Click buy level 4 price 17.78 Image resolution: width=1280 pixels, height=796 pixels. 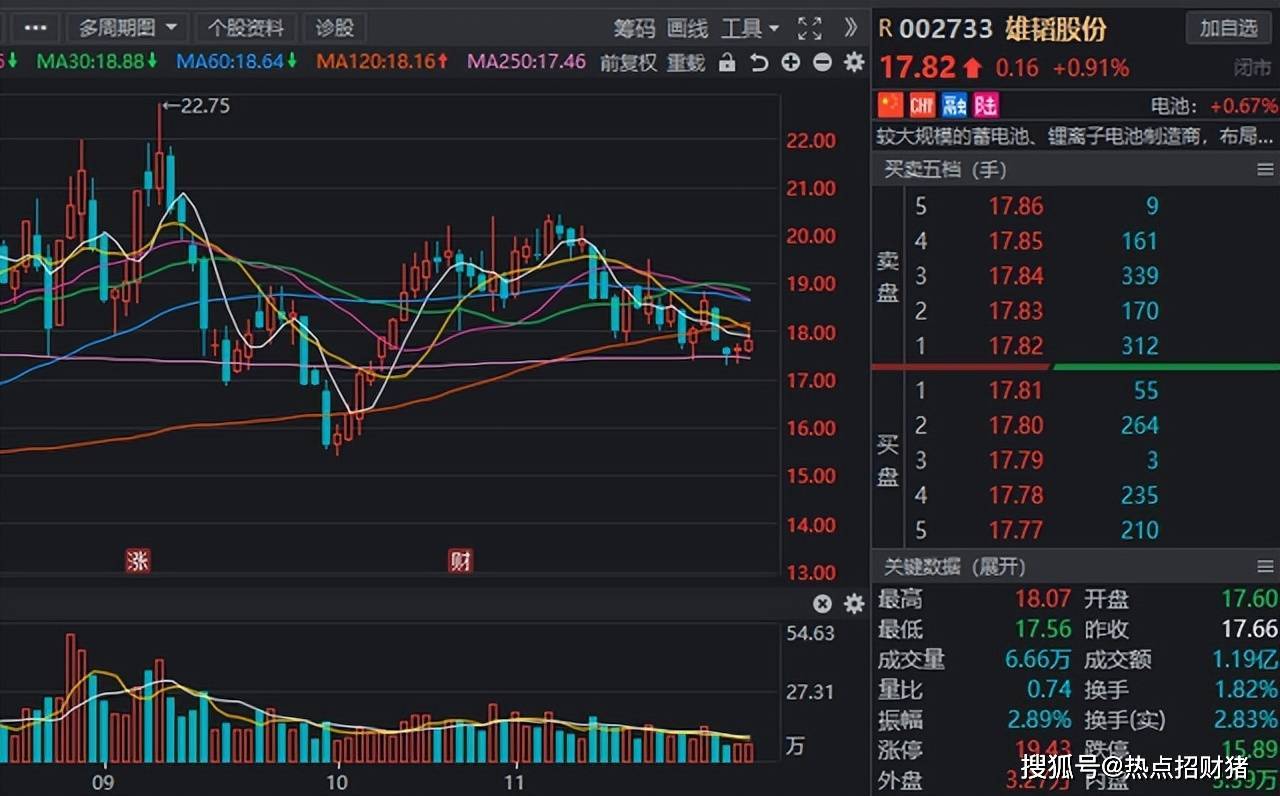click(x=1016, y=495)
